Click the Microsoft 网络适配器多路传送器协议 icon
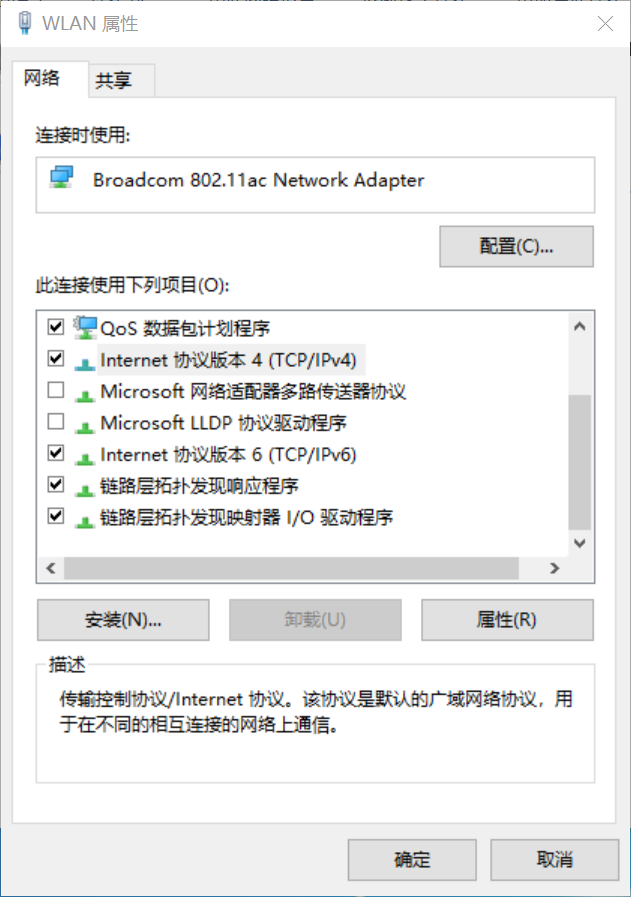 86,392
